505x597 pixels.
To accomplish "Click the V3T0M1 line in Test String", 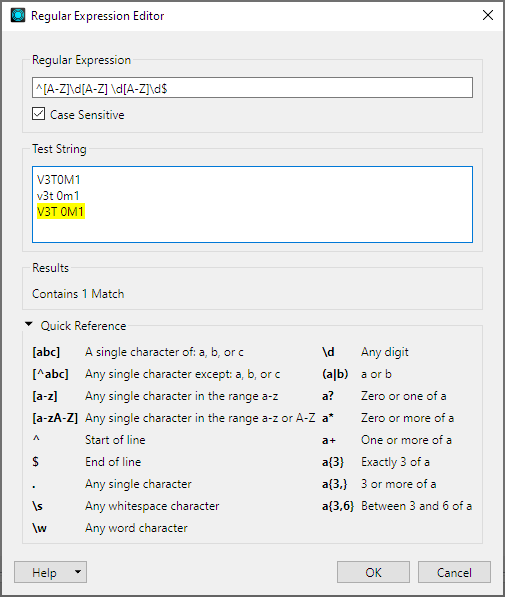I will click(x=59, y=180).
